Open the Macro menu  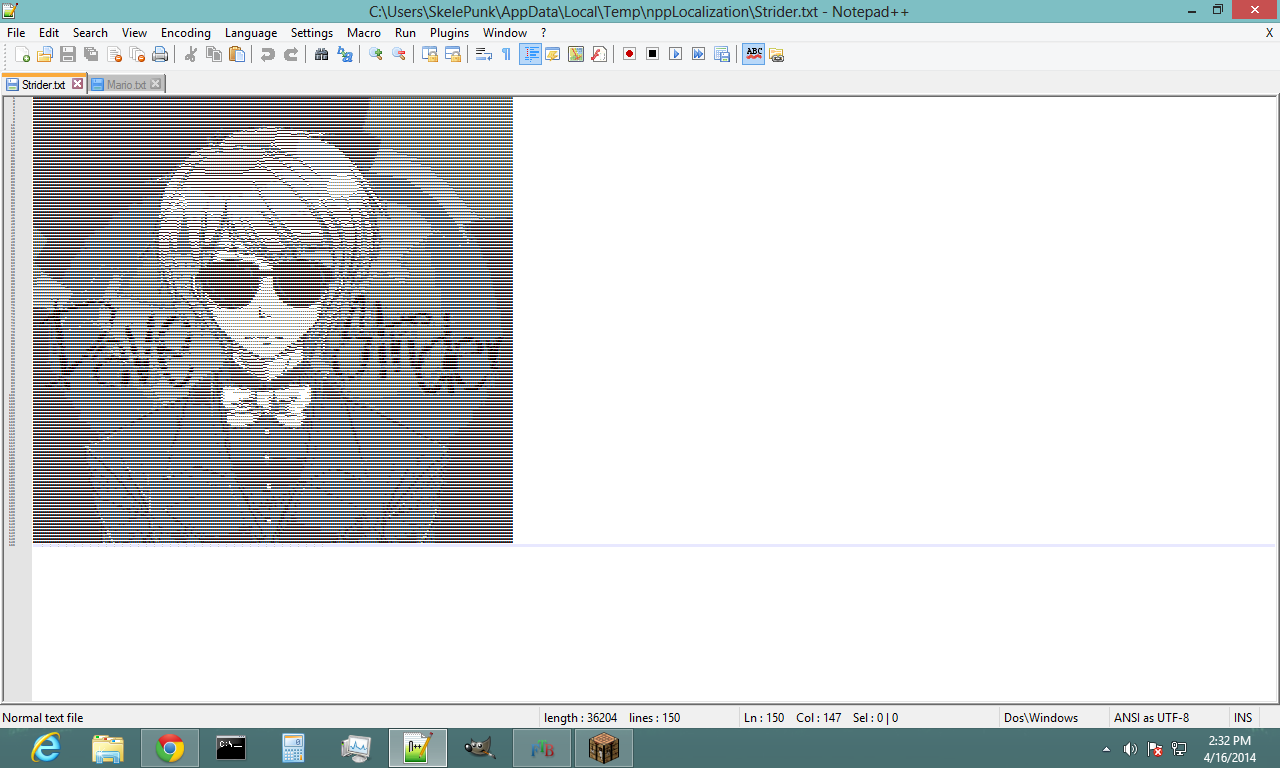pos(364,33)
